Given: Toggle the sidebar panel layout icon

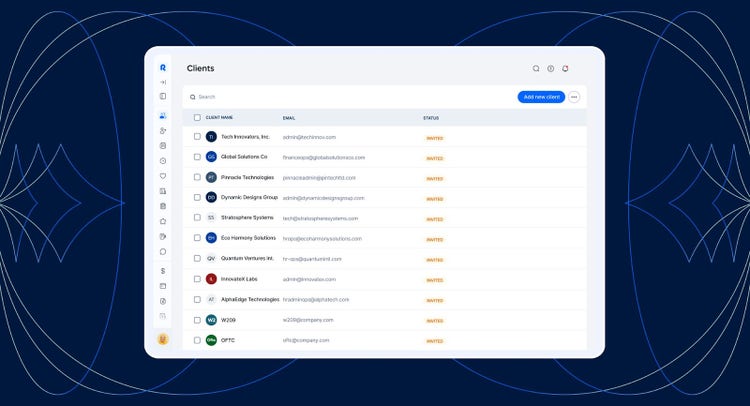Looking at the screenshot, I should [x=163, y=96].
